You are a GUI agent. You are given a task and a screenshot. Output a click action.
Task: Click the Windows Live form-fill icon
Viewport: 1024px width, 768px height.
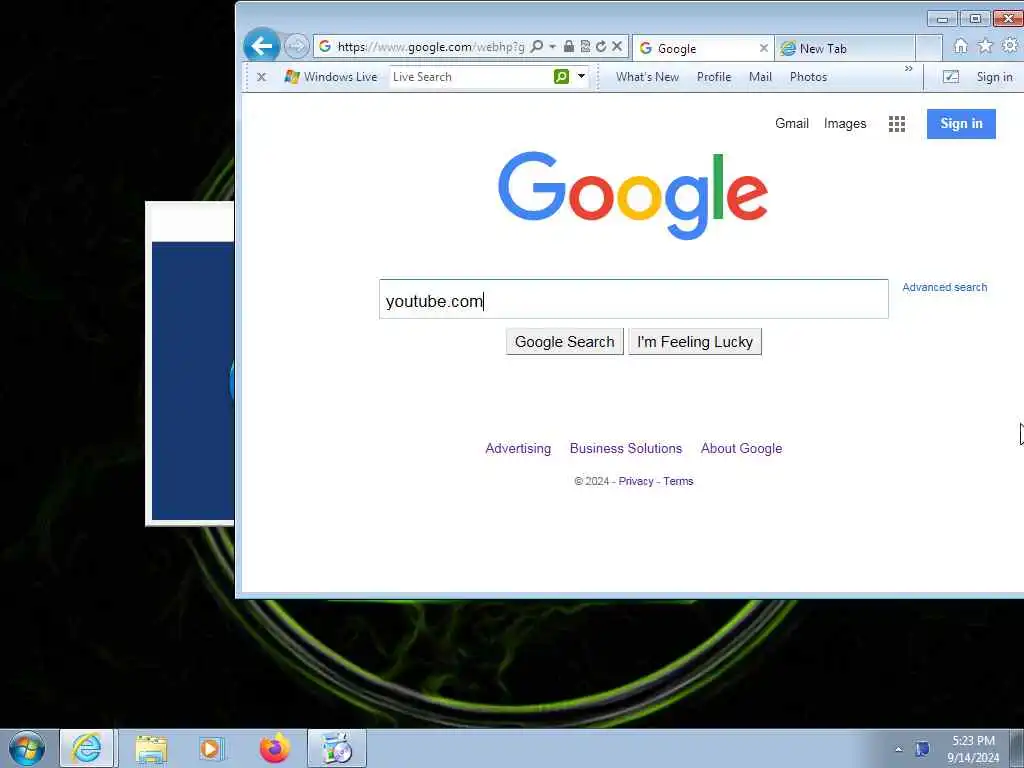coord(951,77)
